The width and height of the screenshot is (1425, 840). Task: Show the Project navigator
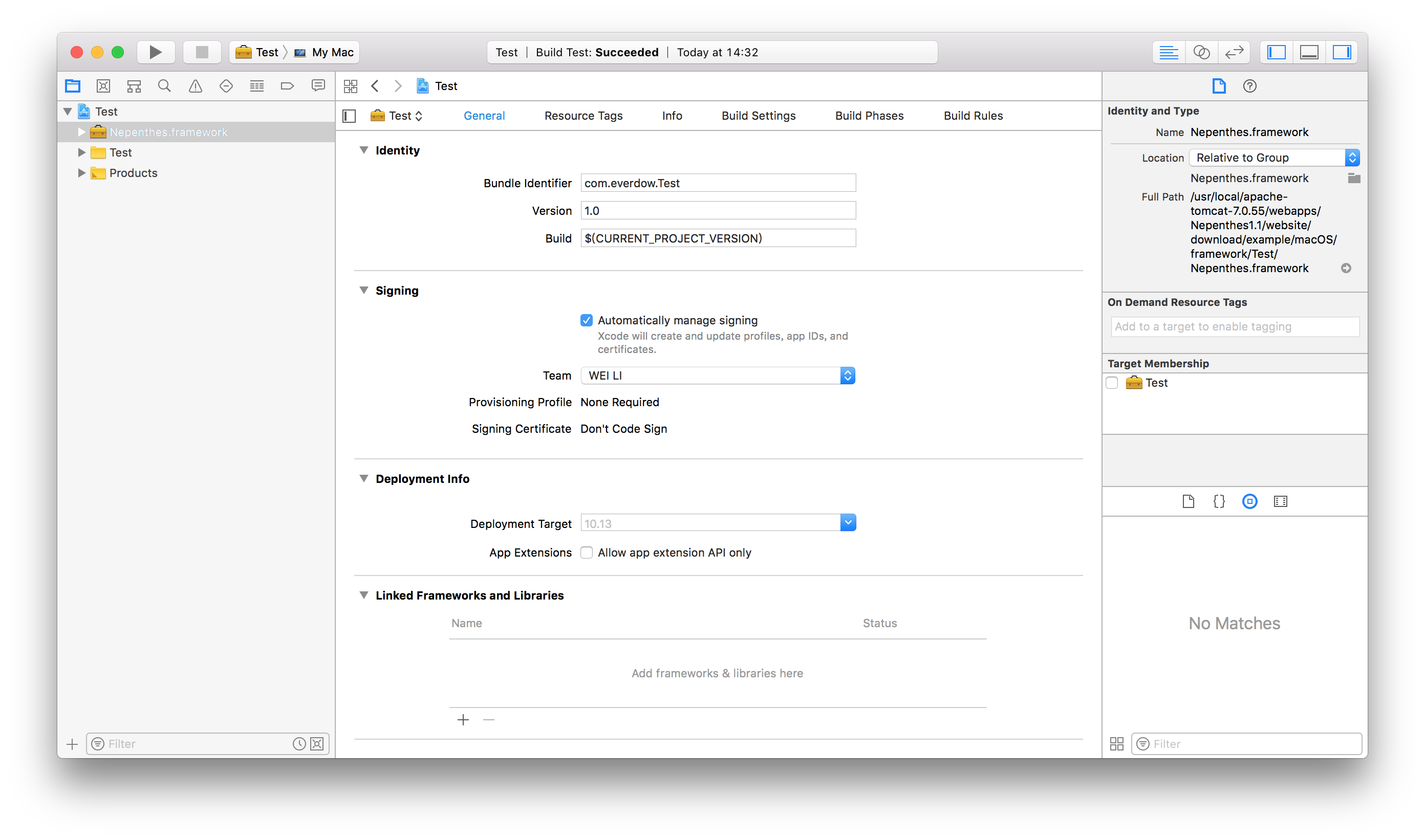pyautogui.click(x=73, y=86)
